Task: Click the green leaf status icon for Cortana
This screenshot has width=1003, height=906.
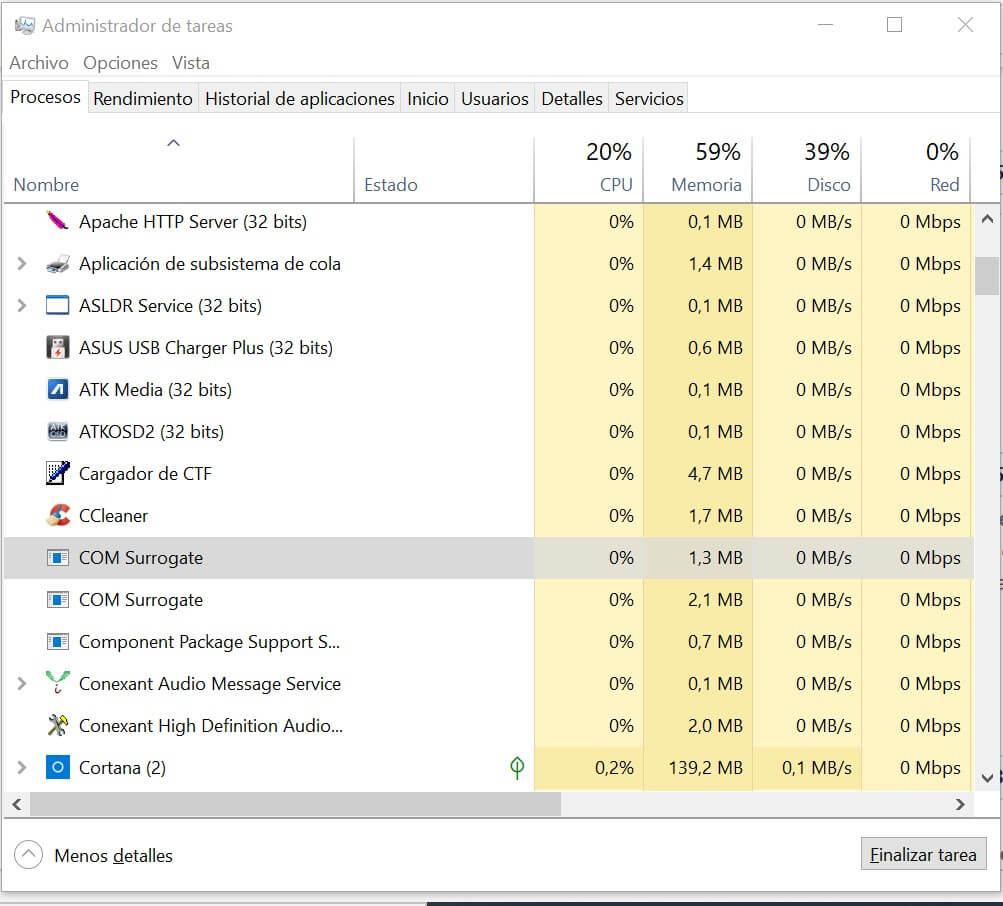Action: click(517, 767)
